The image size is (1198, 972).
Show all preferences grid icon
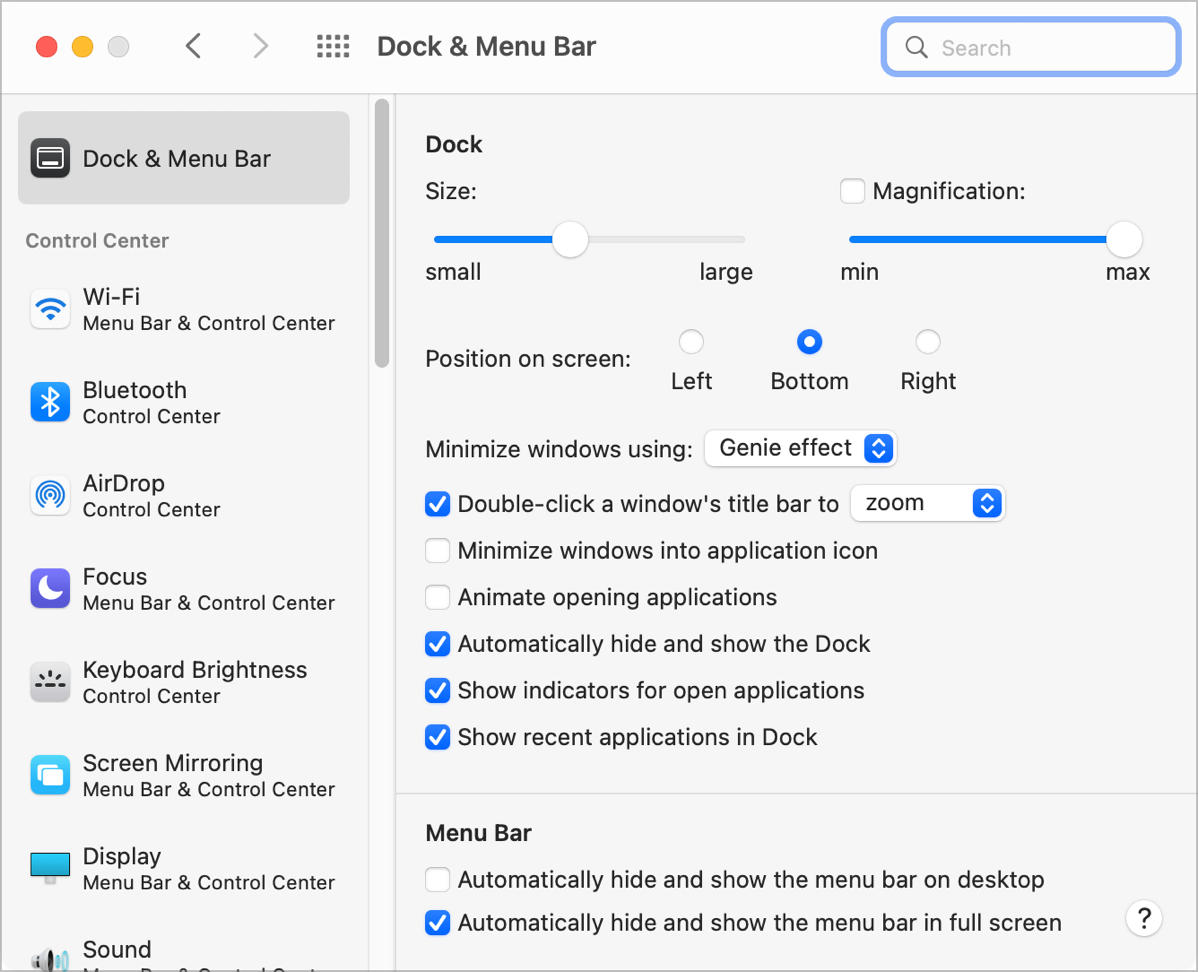[x=333, y=47]
